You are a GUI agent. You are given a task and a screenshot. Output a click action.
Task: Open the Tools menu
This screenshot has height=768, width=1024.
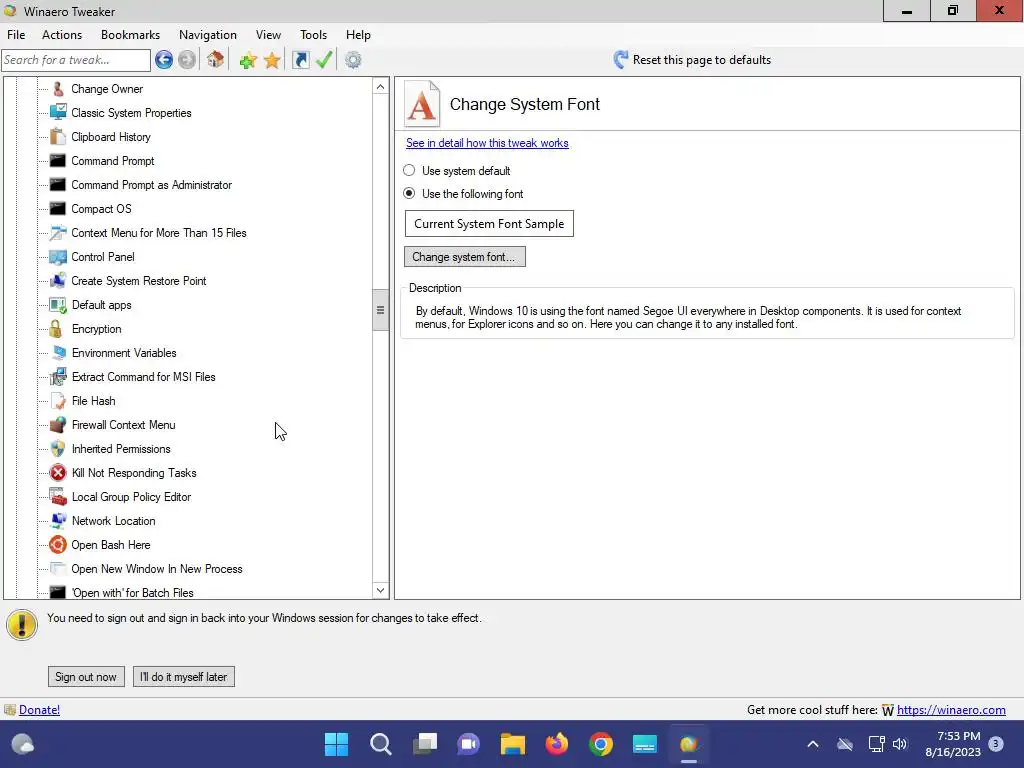313,35
